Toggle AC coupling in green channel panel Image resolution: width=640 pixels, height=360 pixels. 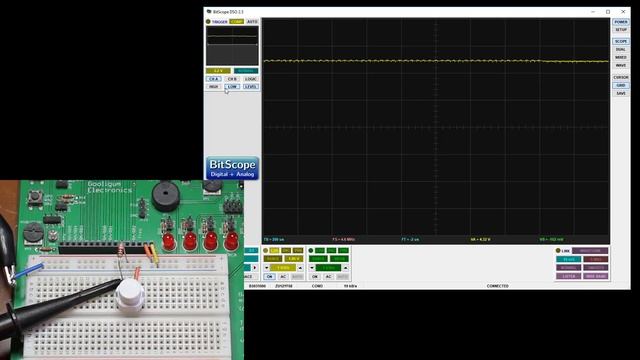(328, 277)
